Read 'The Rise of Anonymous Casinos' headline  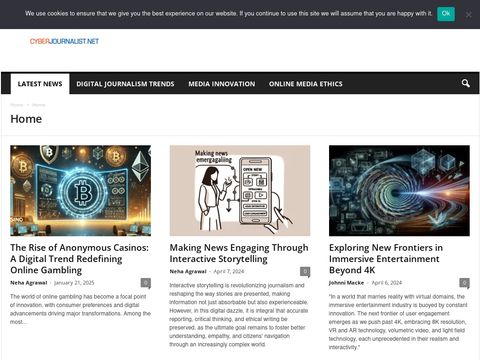[x=80, y=259]
